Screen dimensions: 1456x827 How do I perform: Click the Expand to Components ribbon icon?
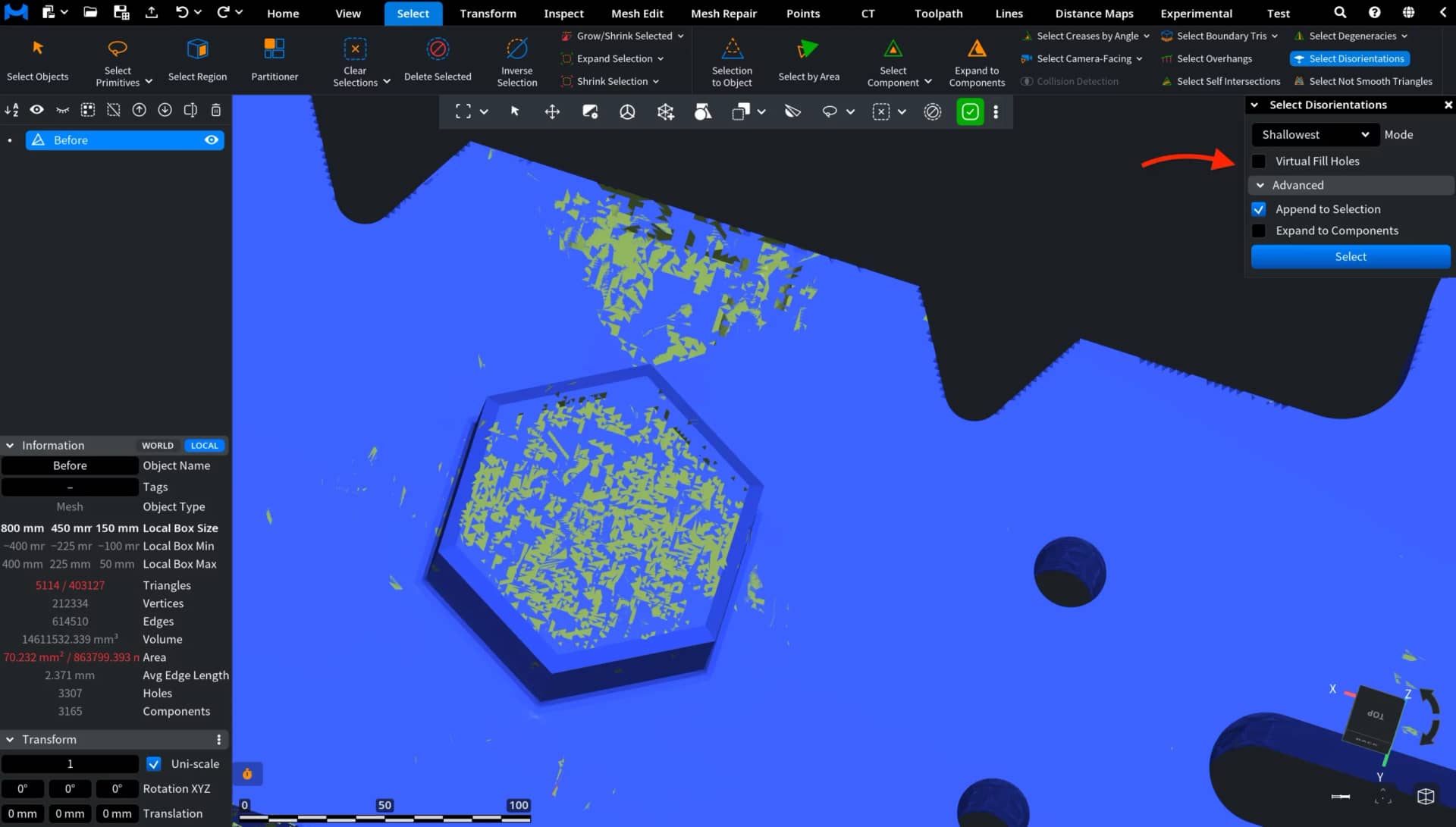(977, 49)
